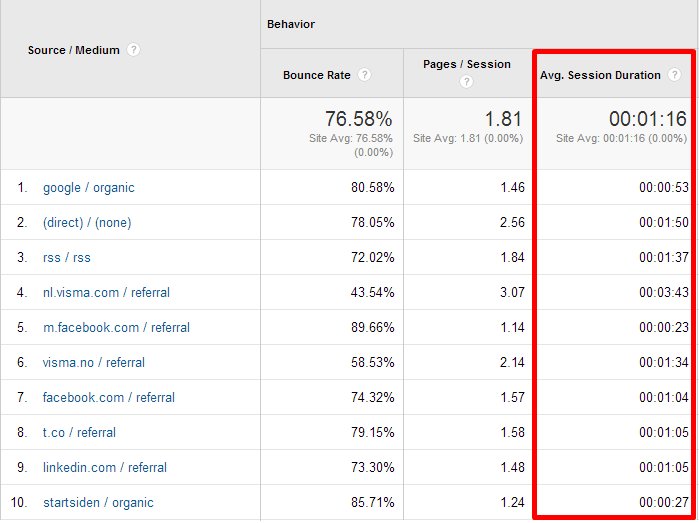Open the visma.no / referral link
The width and height of the screenshot is (699, 523).
coord(94,362)
